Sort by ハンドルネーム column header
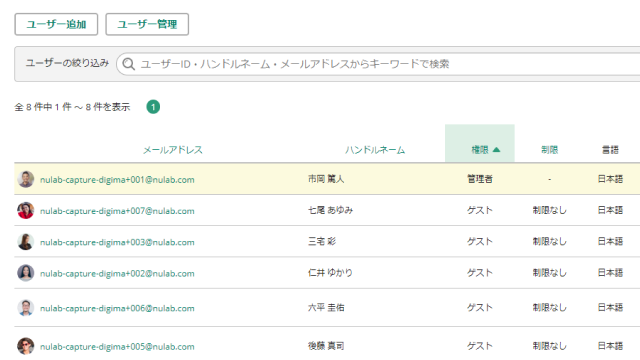Viewport: 640px width, 360px height. click(x=375, y=150)
